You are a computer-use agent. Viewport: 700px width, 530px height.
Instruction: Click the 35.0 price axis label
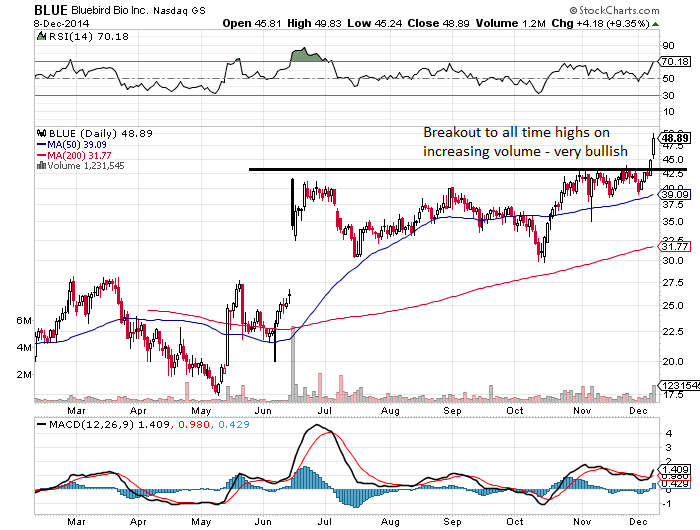(673, 221)
